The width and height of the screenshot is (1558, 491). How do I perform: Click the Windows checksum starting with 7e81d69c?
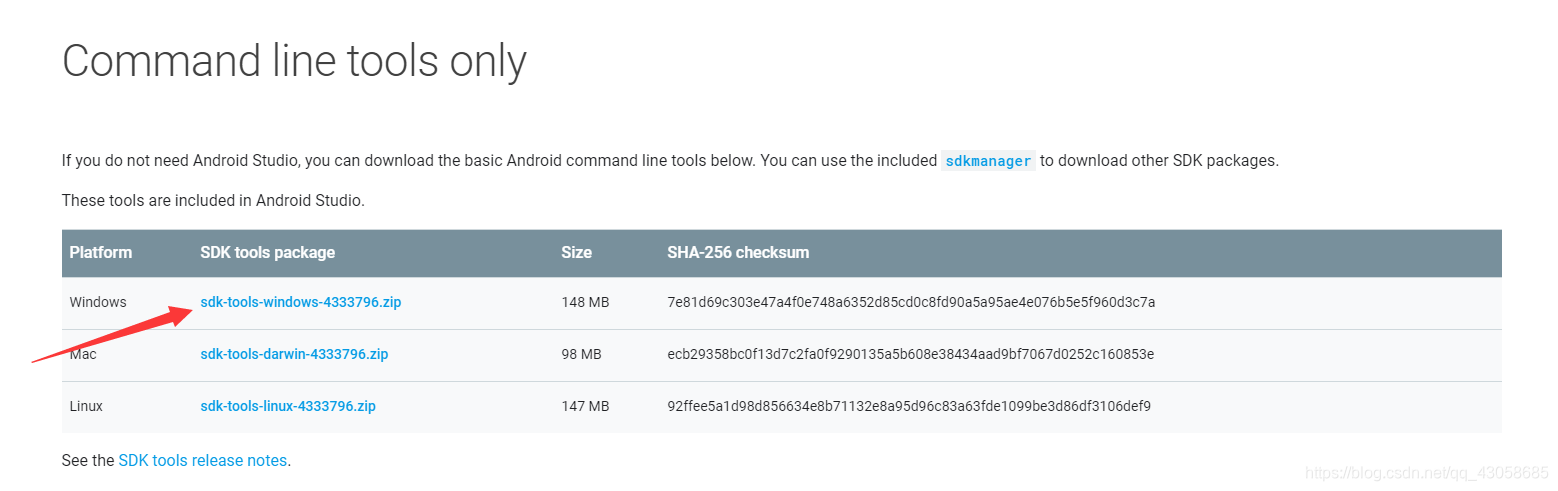(x=911, y=302)
